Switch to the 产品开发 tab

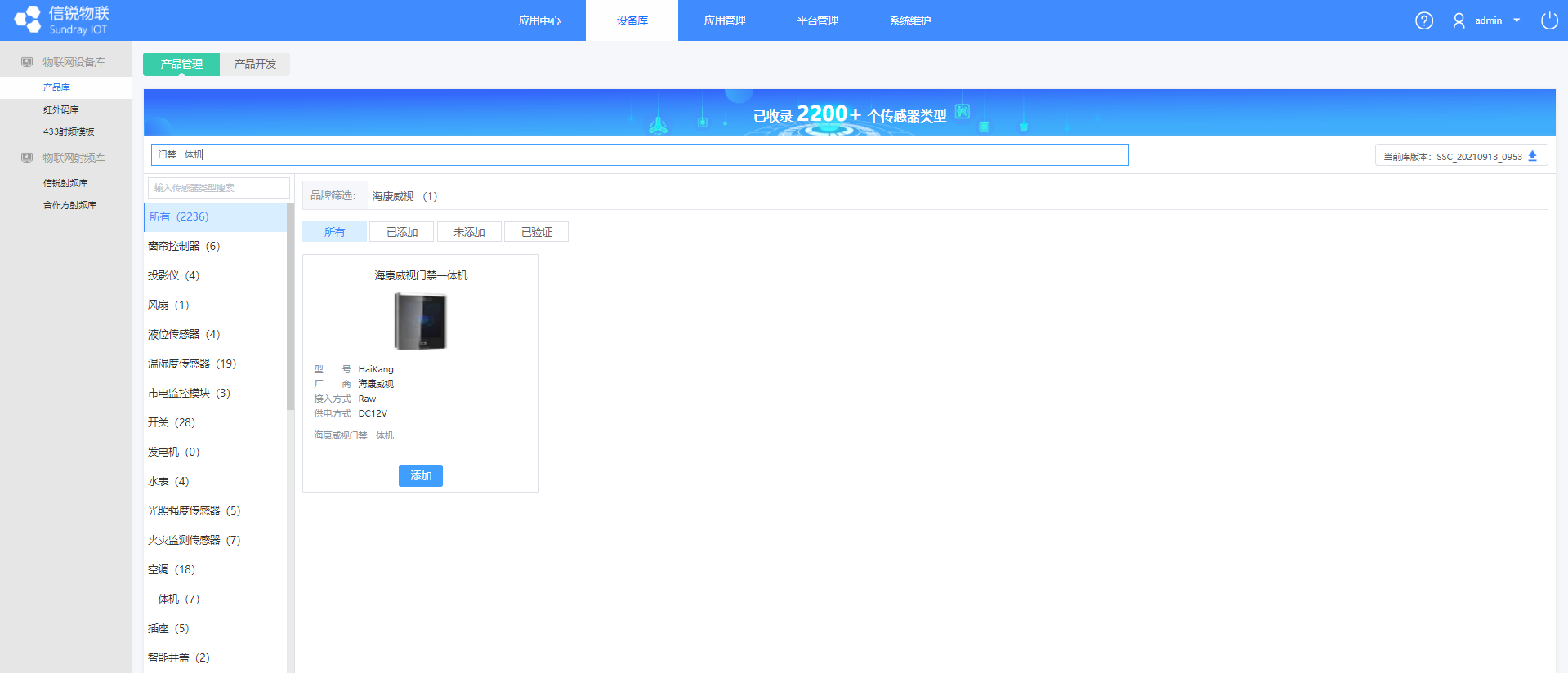click(255, 64)
